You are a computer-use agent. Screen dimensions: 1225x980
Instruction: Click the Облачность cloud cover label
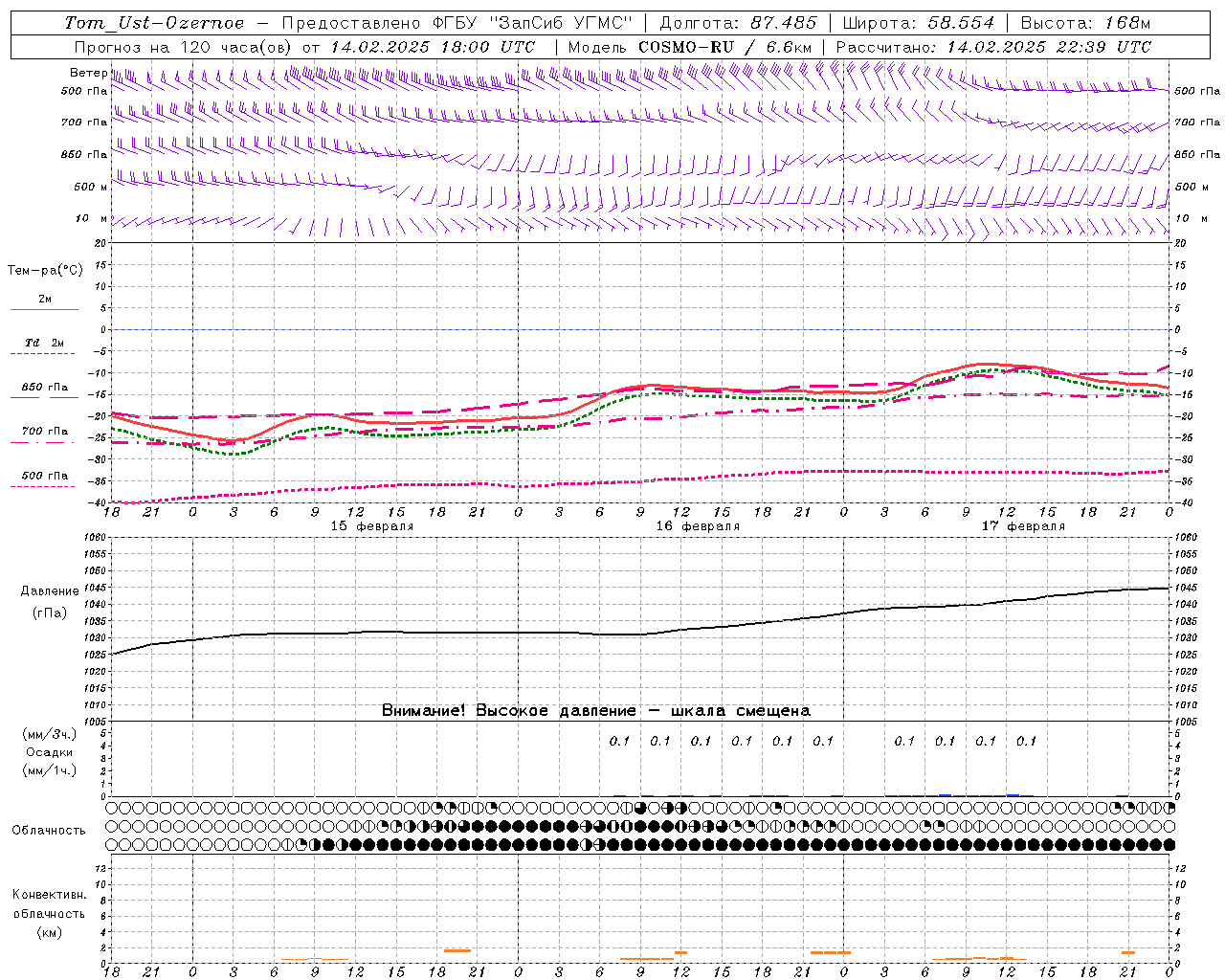pos(49,831)
